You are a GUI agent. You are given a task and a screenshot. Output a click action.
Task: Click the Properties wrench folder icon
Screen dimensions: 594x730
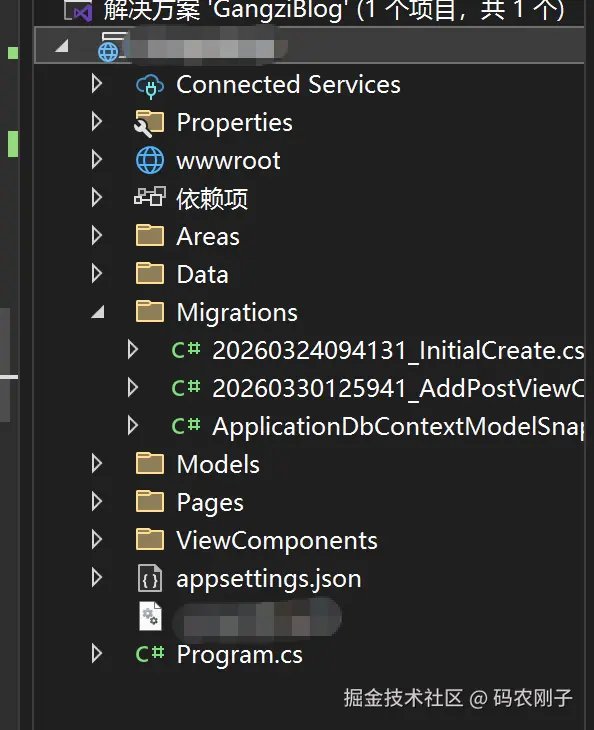click(149, 123)
